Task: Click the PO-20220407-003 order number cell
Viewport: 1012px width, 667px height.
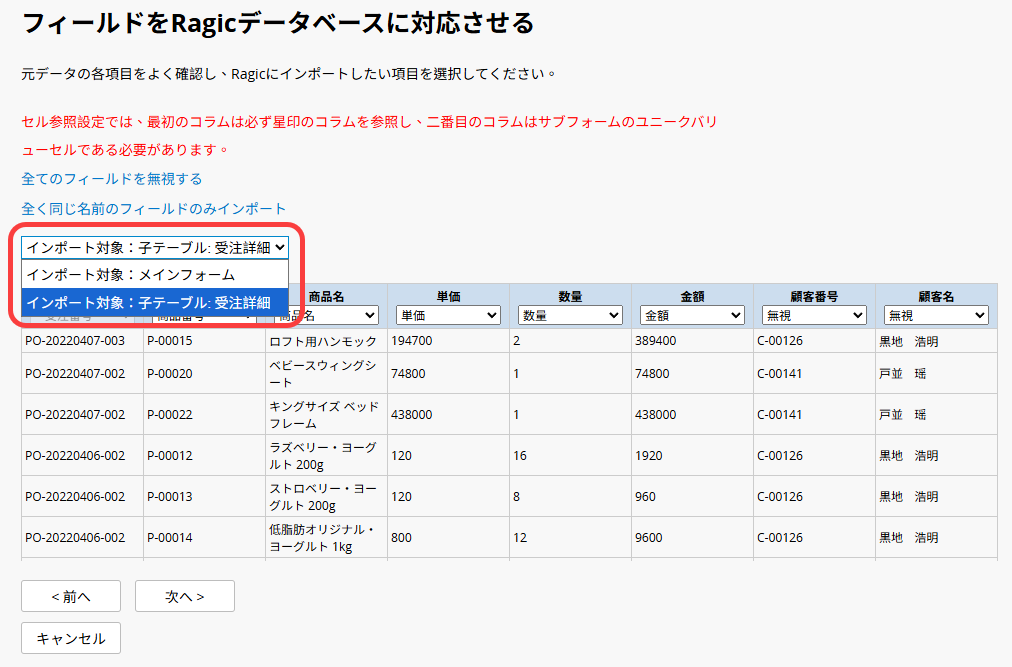Action: (x=75, y=341)
